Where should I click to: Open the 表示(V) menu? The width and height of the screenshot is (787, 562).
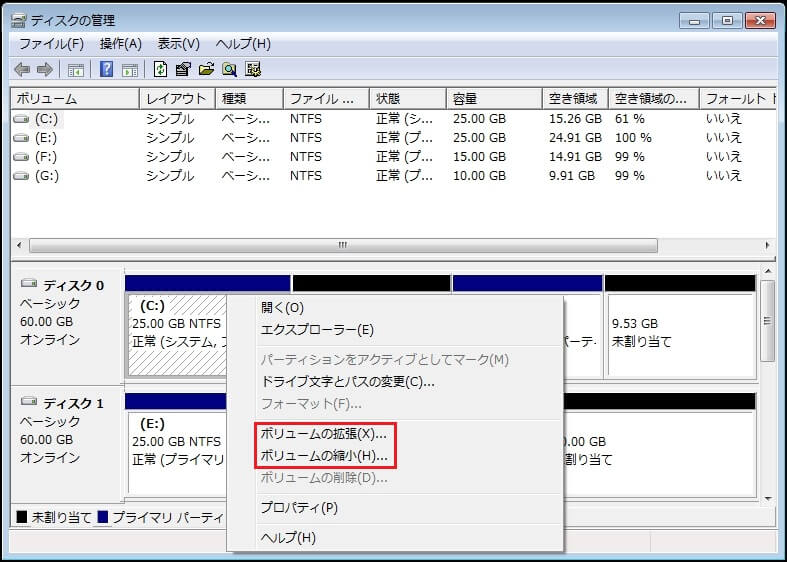tap(179, 44)
